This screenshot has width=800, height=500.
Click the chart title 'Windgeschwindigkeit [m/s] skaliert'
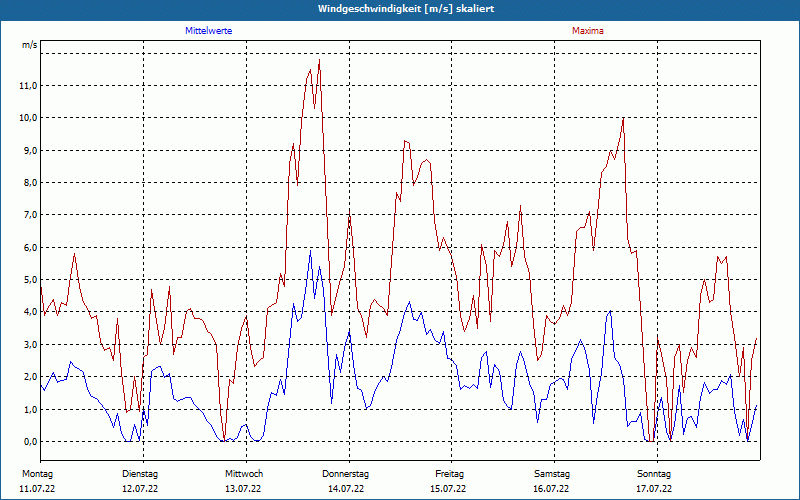[x=406, y=9]
